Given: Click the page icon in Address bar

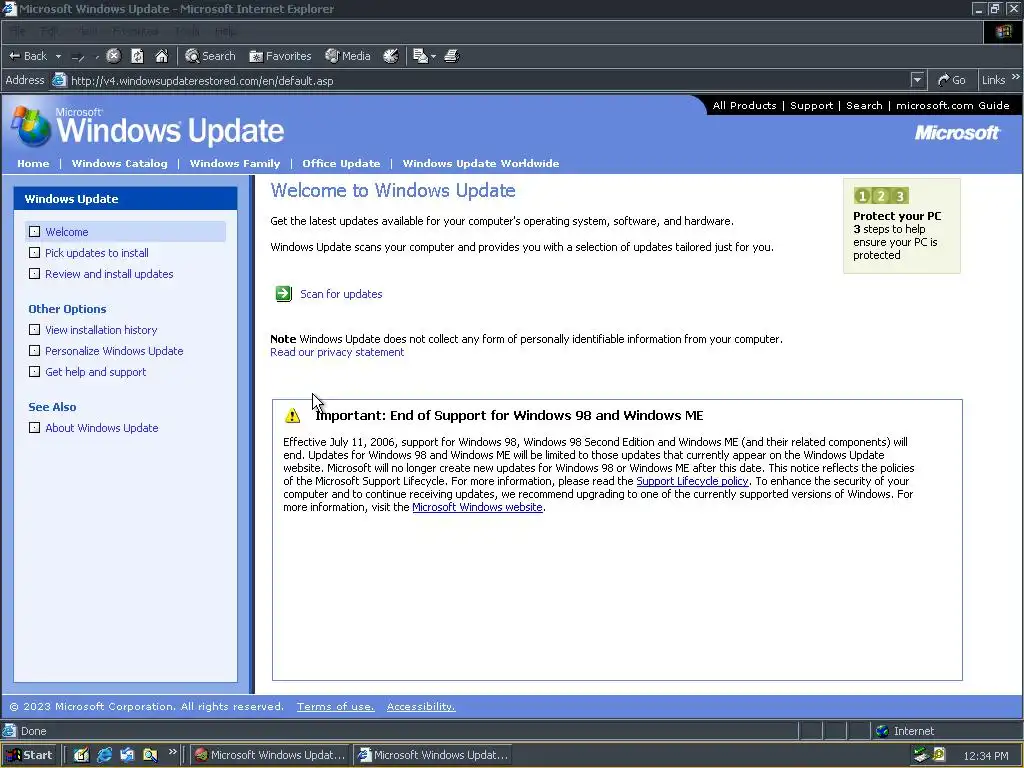Looking at the screenshot, I should [59, 80].
